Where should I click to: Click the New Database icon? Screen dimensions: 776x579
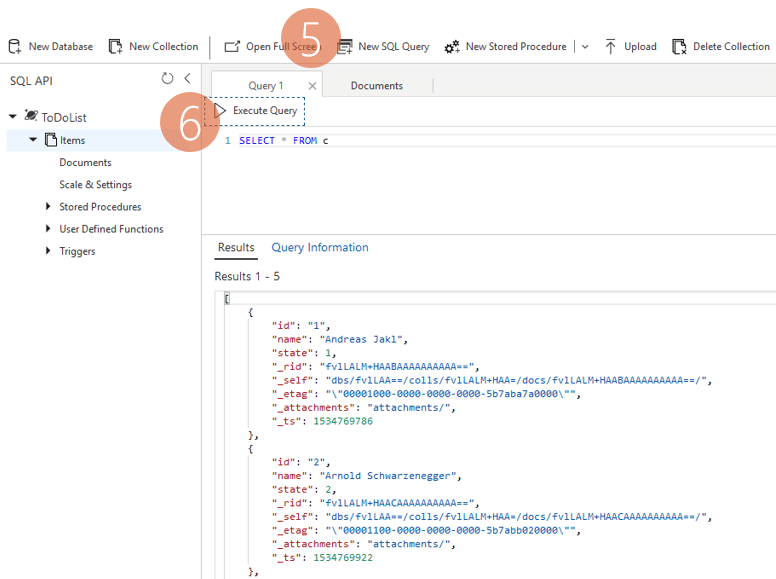coord(15,47)
